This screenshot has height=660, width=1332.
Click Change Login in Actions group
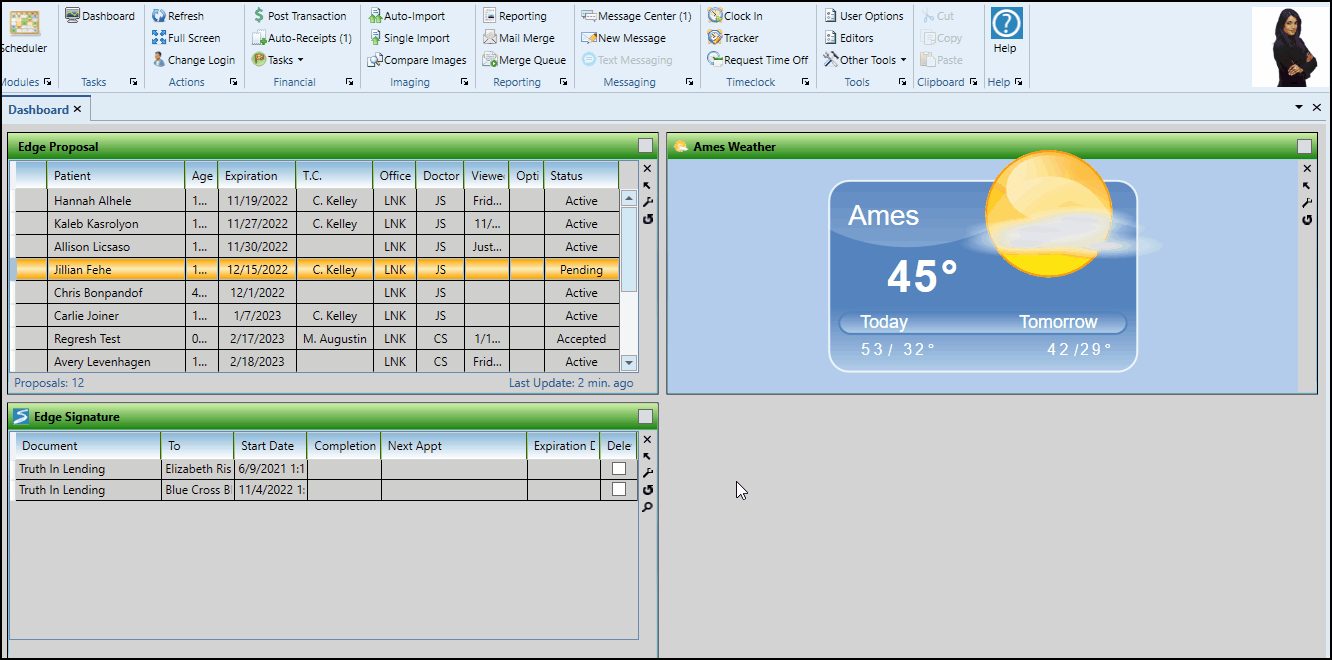[194, 60]
